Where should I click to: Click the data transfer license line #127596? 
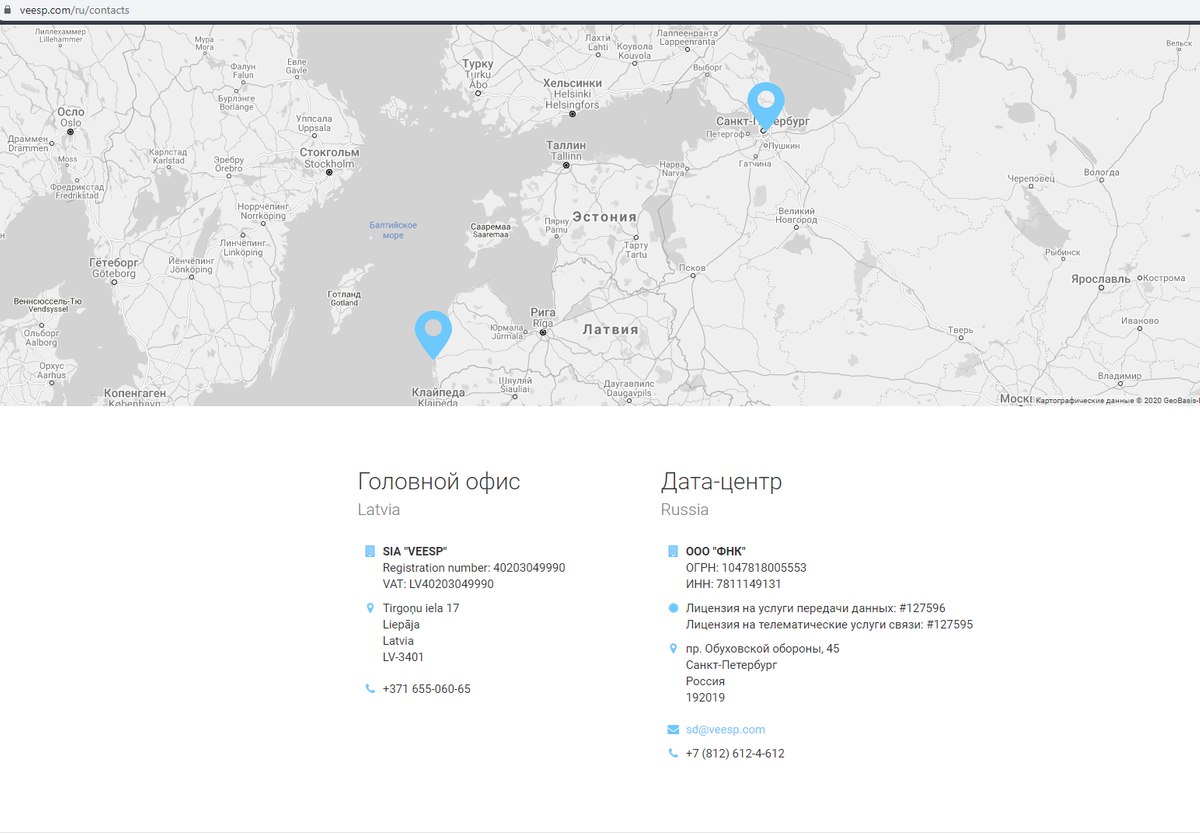[x=816, y=608]
